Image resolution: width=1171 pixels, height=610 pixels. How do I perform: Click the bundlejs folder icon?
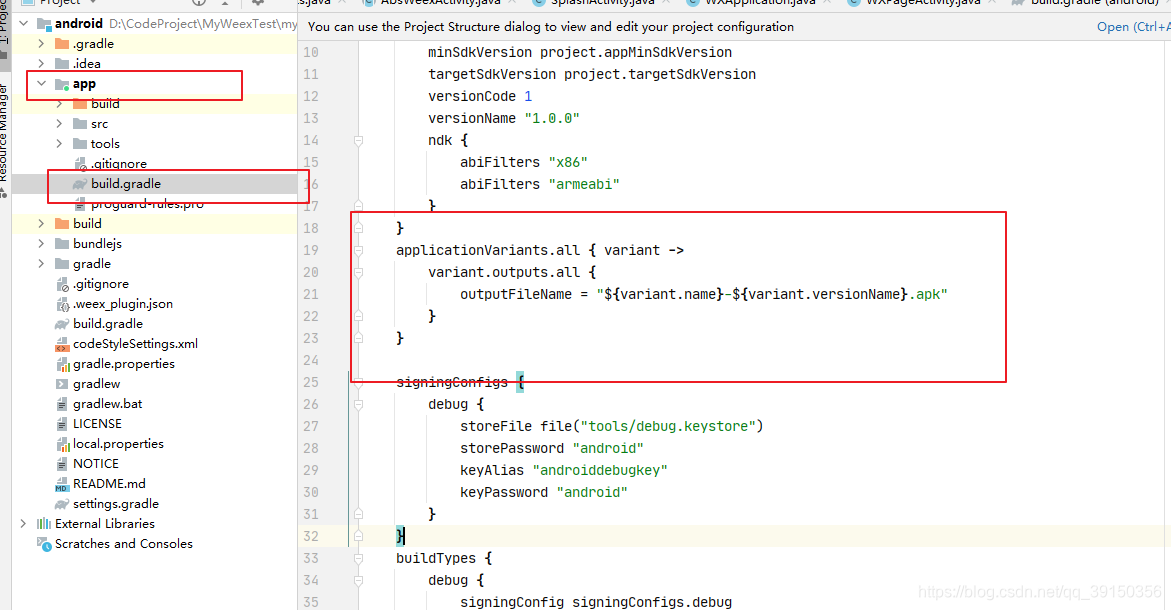pyautogui.click(x=62, y=244)
